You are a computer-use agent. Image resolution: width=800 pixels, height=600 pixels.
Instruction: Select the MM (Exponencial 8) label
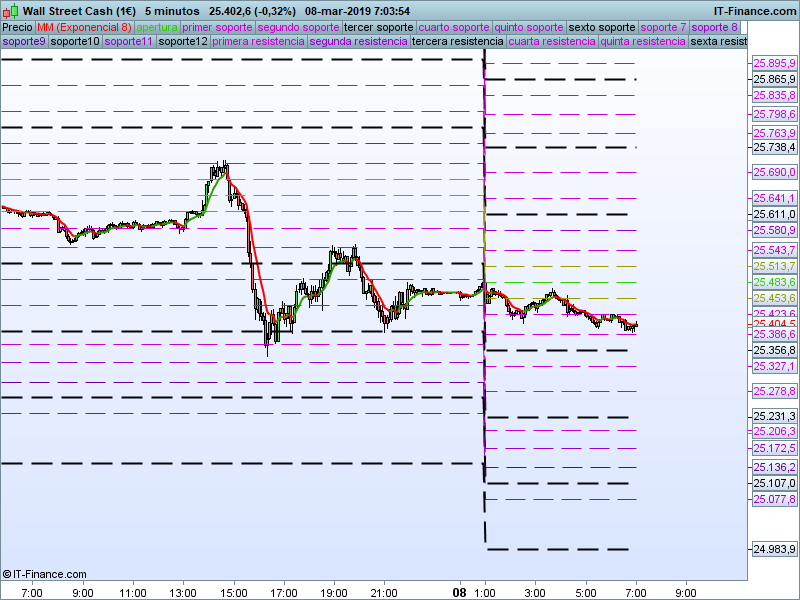(84, 28)
